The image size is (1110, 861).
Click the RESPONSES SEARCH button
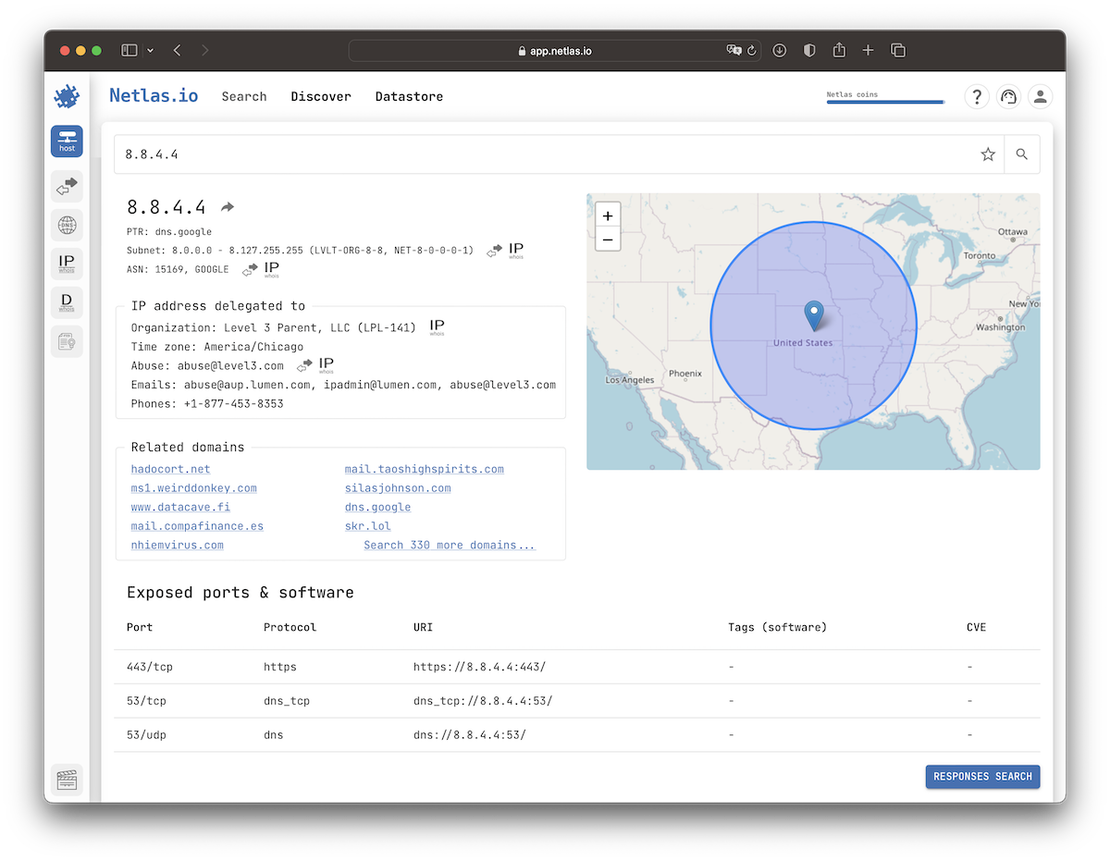click(x=982, y=776)
